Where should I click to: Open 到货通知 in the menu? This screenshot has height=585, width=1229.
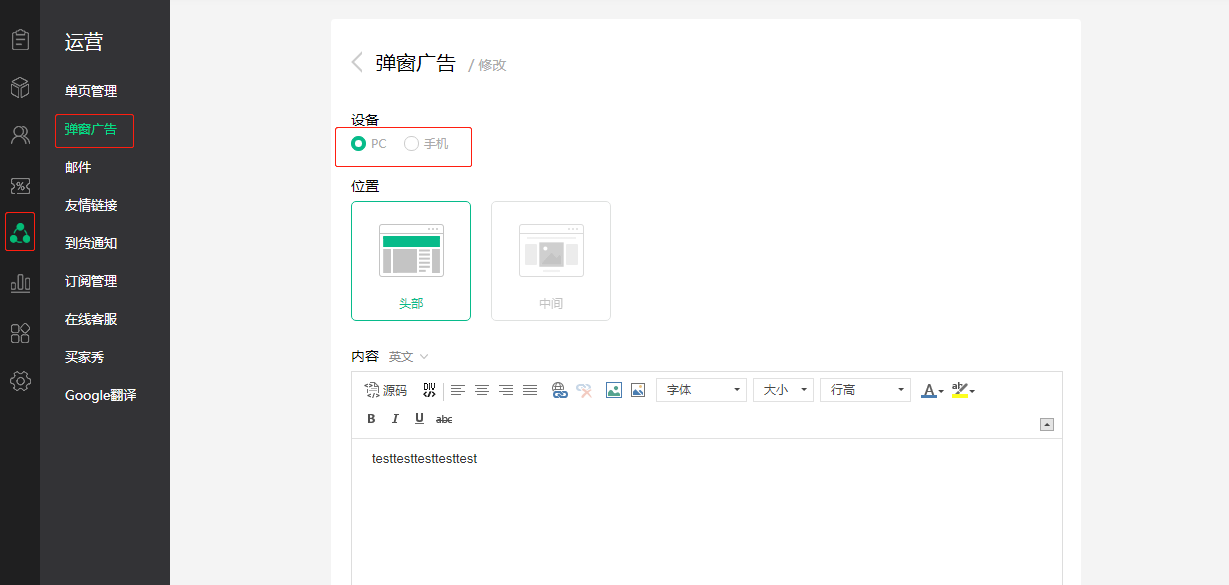[91, 243]
